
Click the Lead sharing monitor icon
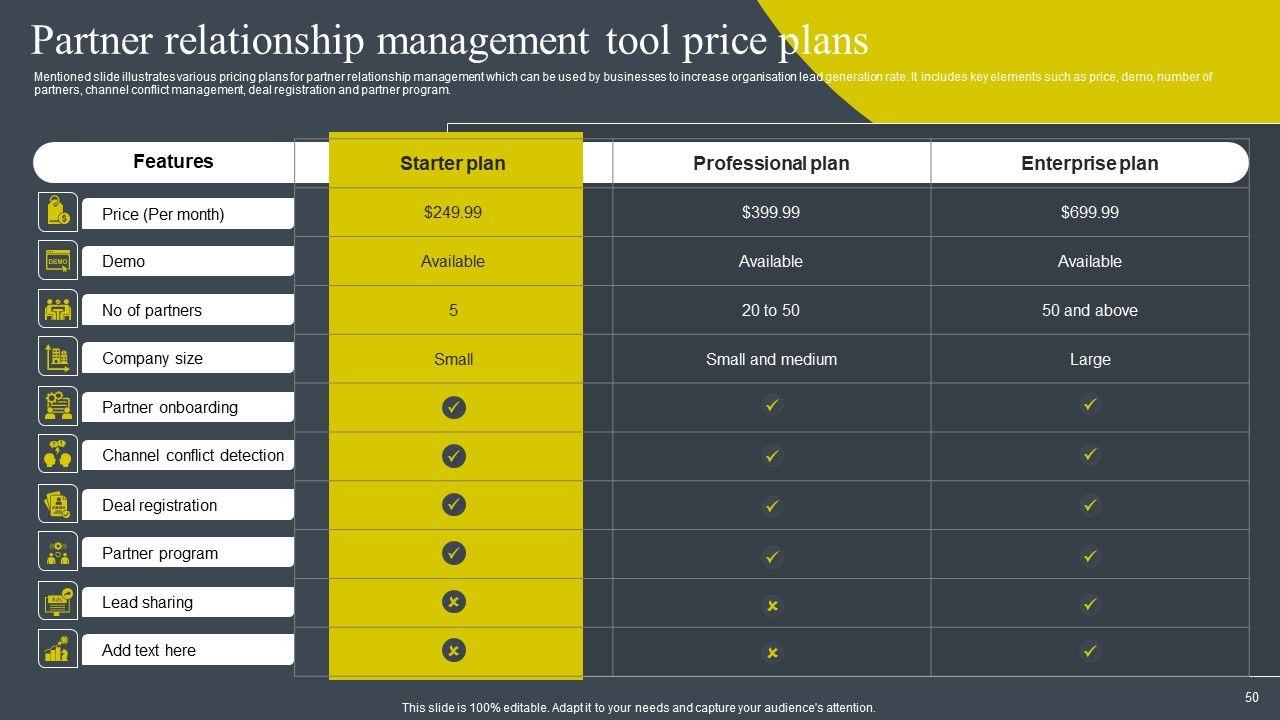[x=57, y=601]
